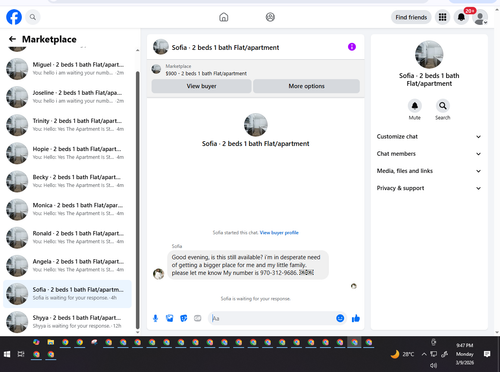This screenshot has width=500, height=372.
Task: Click the View buyer button
Action: (x=201, y=86)
